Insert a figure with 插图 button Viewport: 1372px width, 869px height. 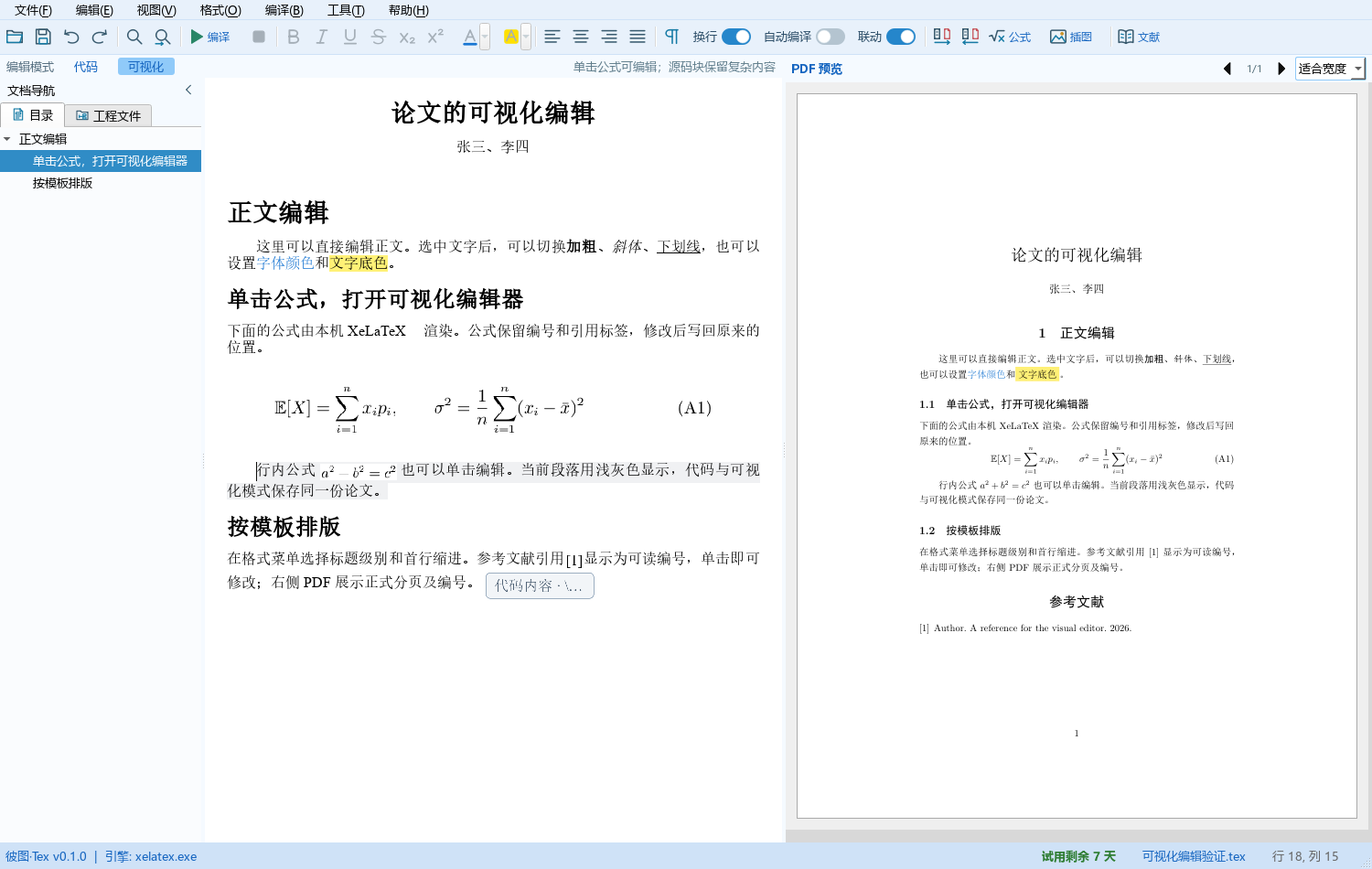1071,37
